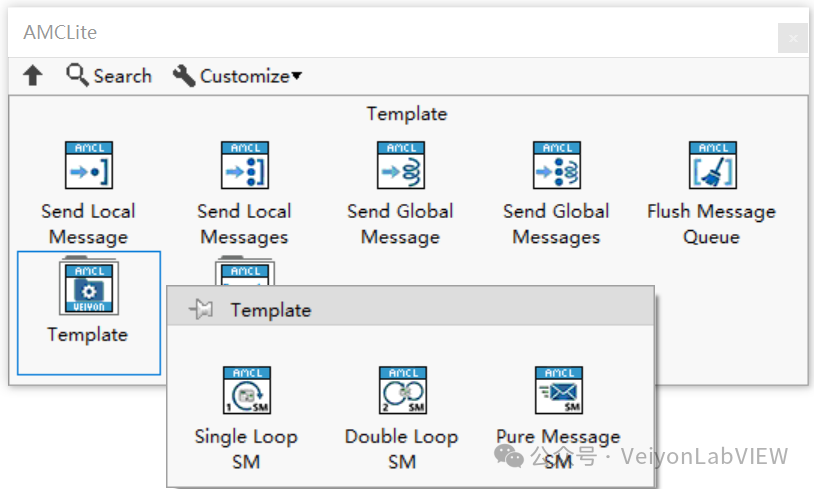The image size is (814, 489).
Task: Choose the Pure Message SM template icon
Action: 559,390
